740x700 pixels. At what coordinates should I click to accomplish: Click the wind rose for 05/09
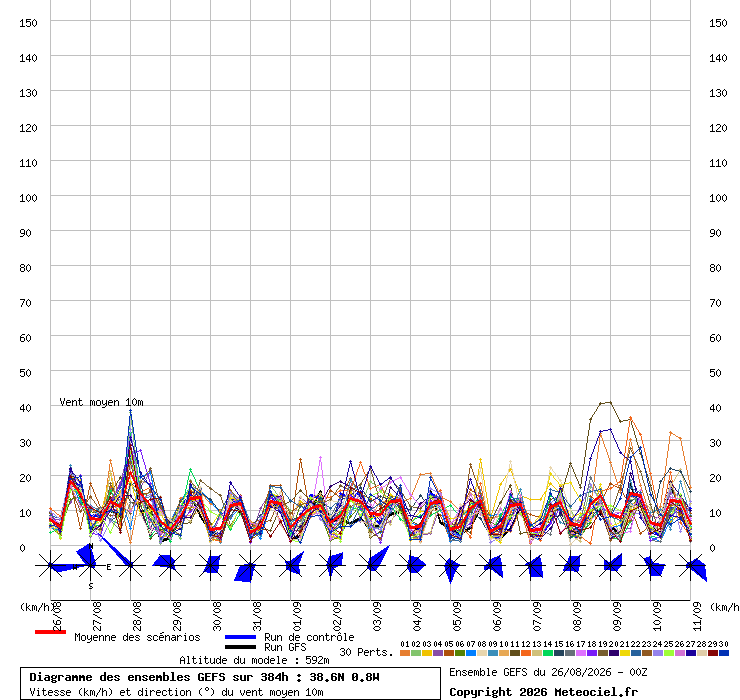451,565
